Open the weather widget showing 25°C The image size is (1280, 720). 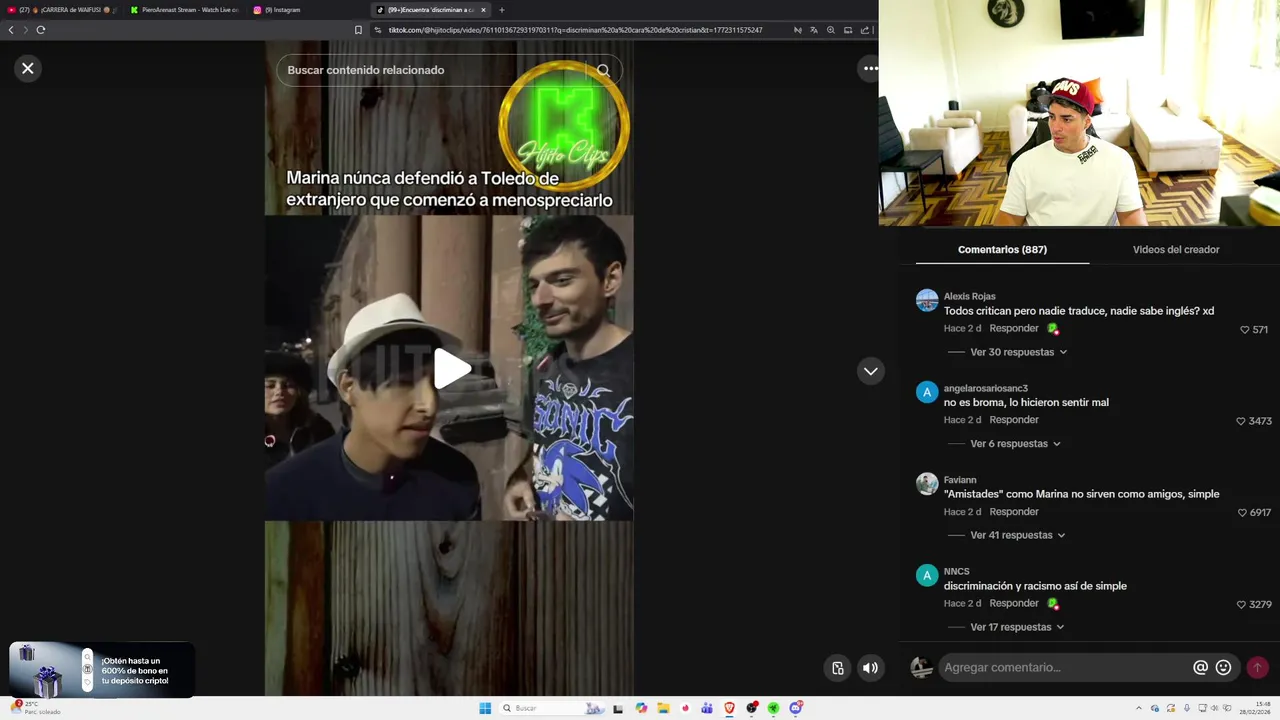(x=35, y=708)
